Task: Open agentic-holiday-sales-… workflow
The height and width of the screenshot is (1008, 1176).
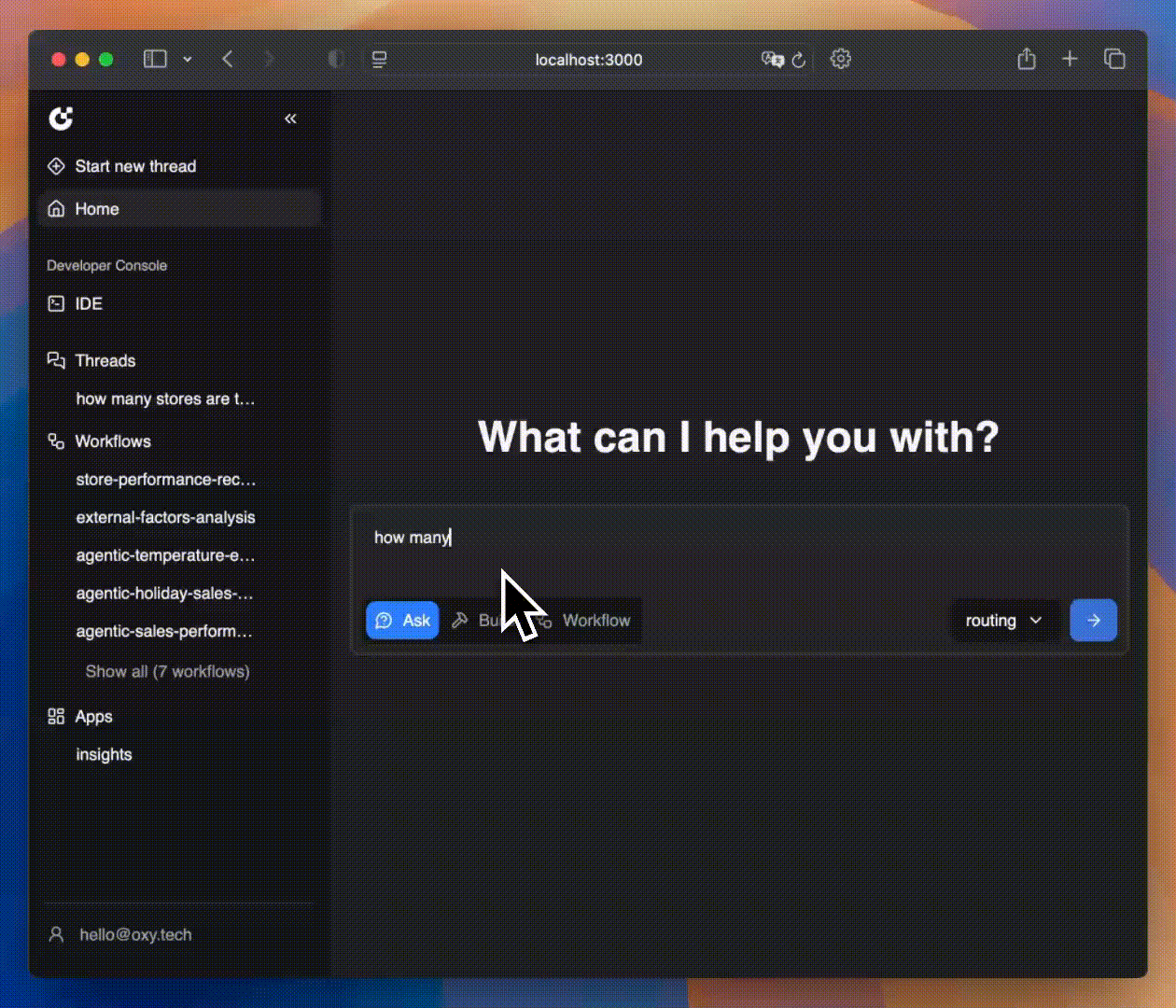Action: pyautogui.click(x=164, y=594)
